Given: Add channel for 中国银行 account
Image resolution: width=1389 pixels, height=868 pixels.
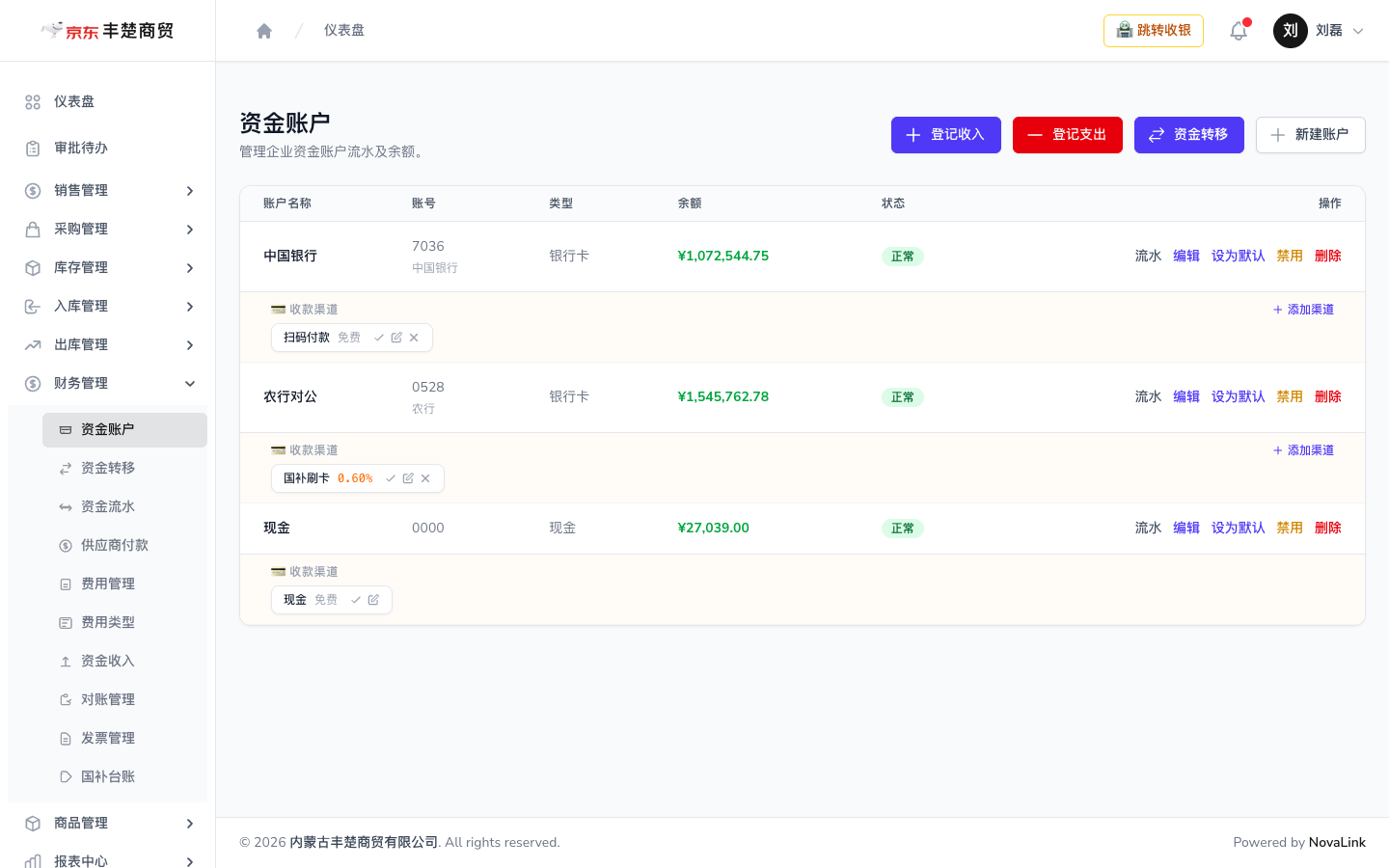Looking at the screenshot, I should [1303, 310].
